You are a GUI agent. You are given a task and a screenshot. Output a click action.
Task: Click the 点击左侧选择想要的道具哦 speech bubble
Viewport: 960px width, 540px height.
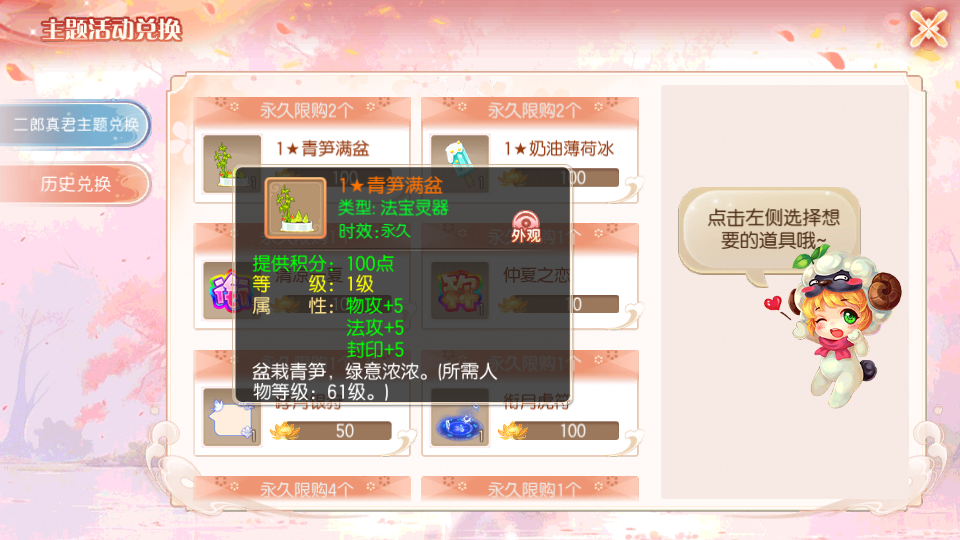click(770, 230)
